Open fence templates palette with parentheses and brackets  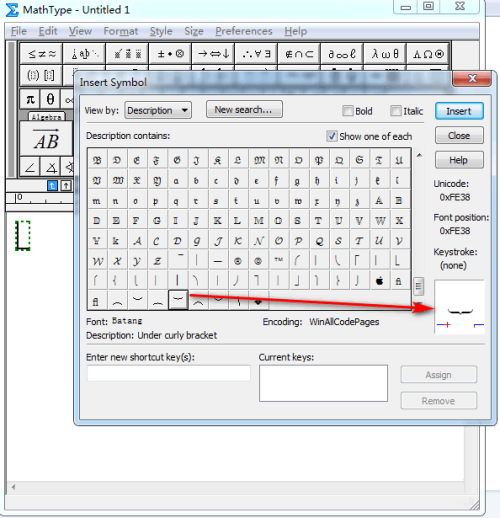(41, 75)
